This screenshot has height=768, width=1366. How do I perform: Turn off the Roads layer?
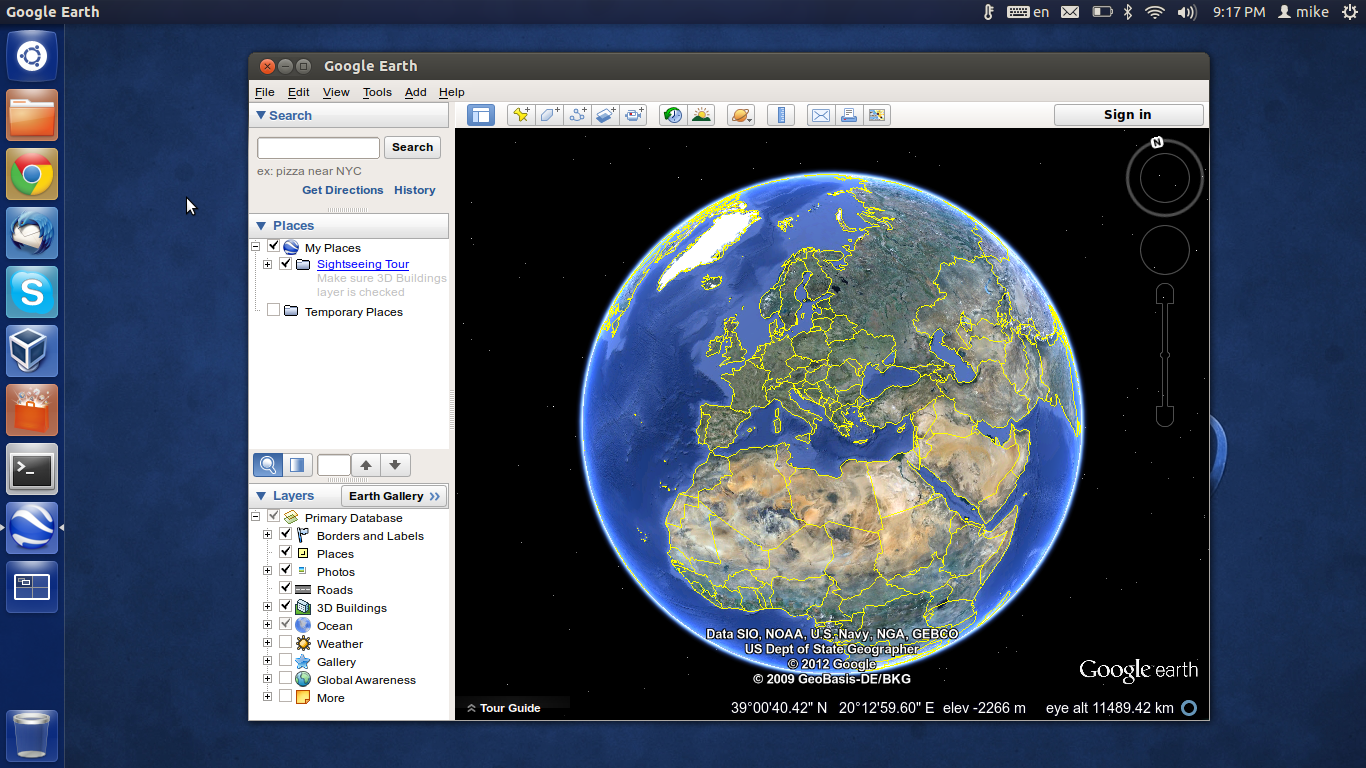pyautogui.click(x=286, y=588)
